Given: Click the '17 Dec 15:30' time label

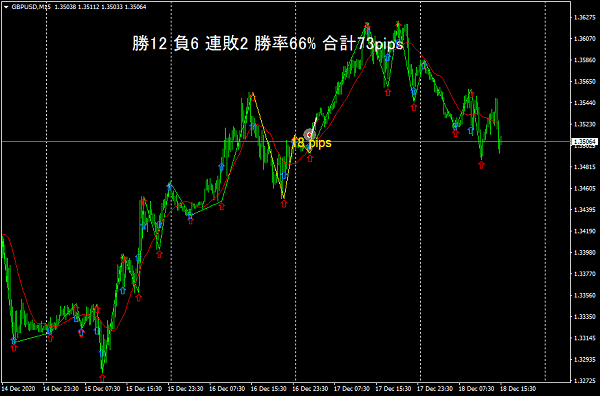Looking at the screenshot, I should click(x=394, y=389).
